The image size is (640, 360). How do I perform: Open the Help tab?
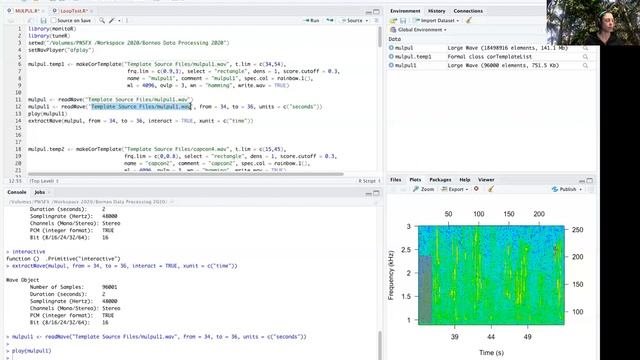[464, 180]
